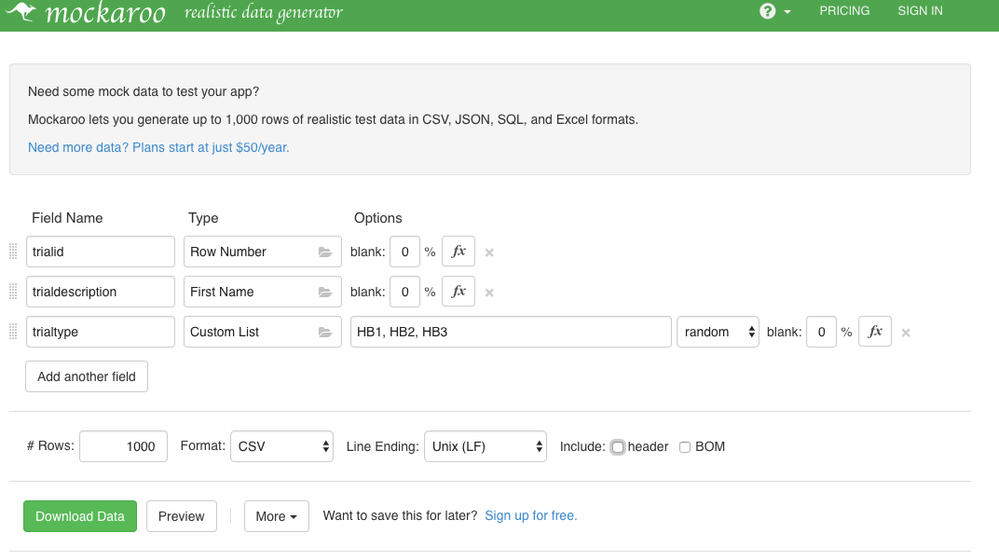The width and height of the screenshot is (999, 559).
Task: Open the Format CSV dropdown
Action: 282,446
